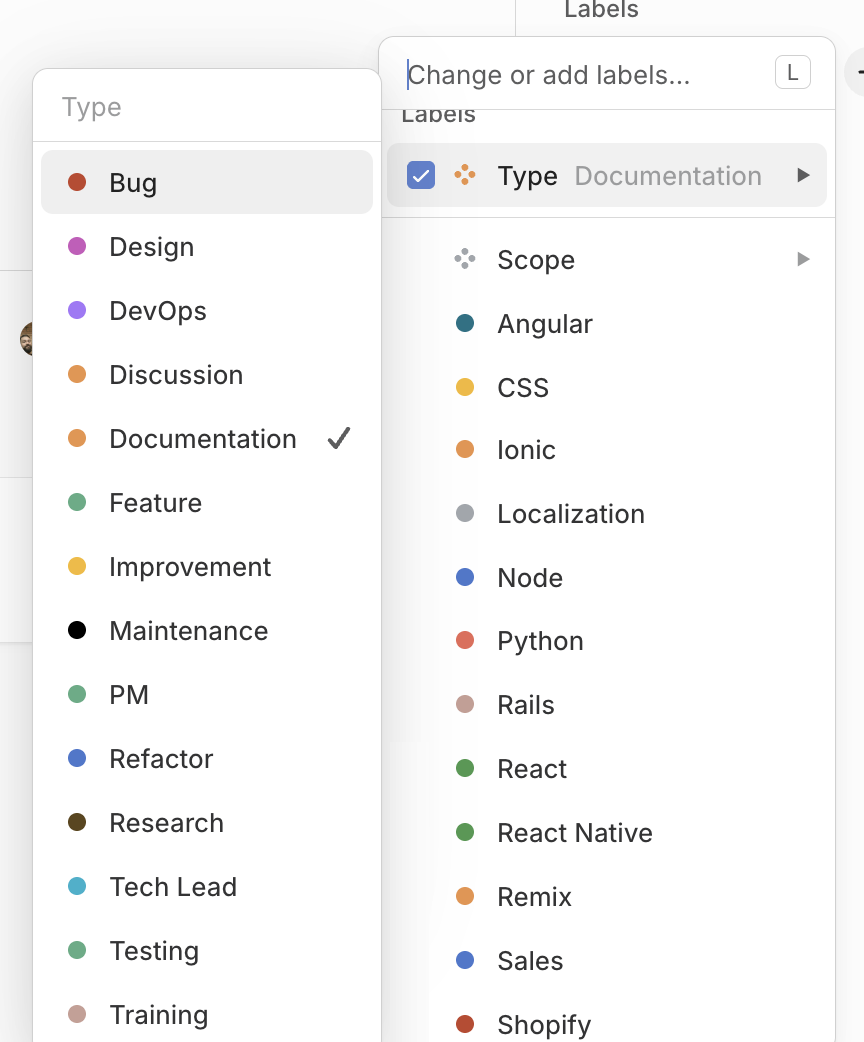Expand the Type submenu arrow

point(803,175)
